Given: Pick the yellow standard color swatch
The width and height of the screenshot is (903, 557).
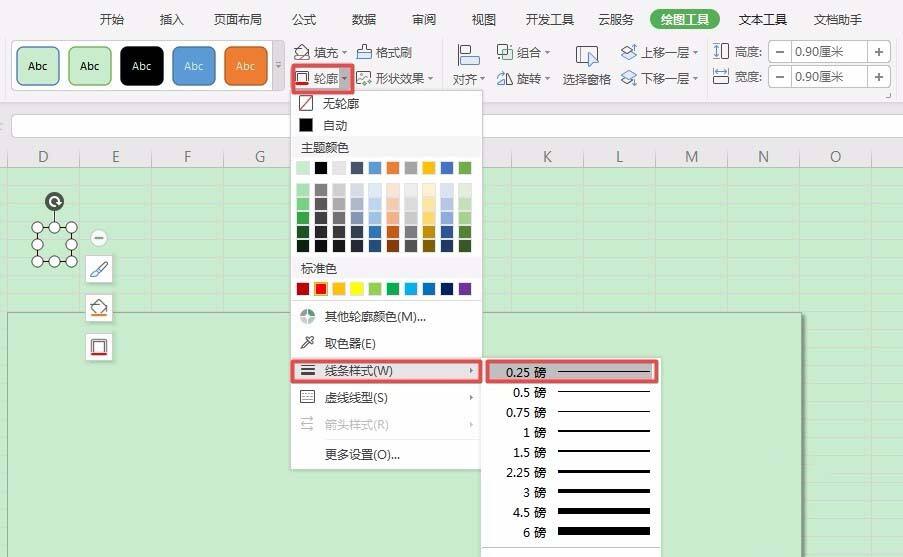Looking at the screenshot, I should point(357,289).
